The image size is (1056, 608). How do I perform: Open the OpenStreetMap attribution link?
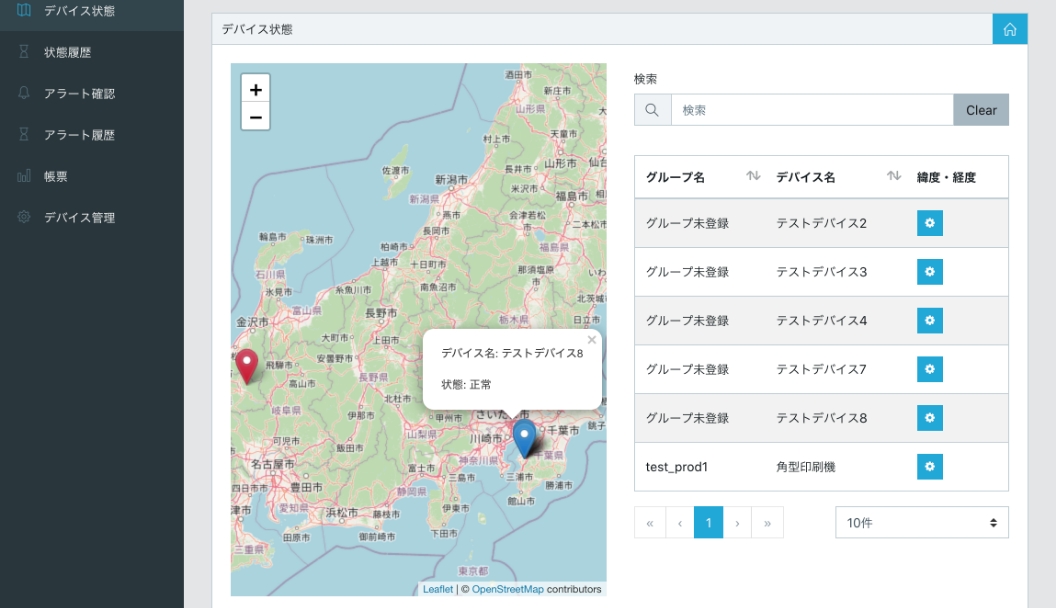point(508,589)
